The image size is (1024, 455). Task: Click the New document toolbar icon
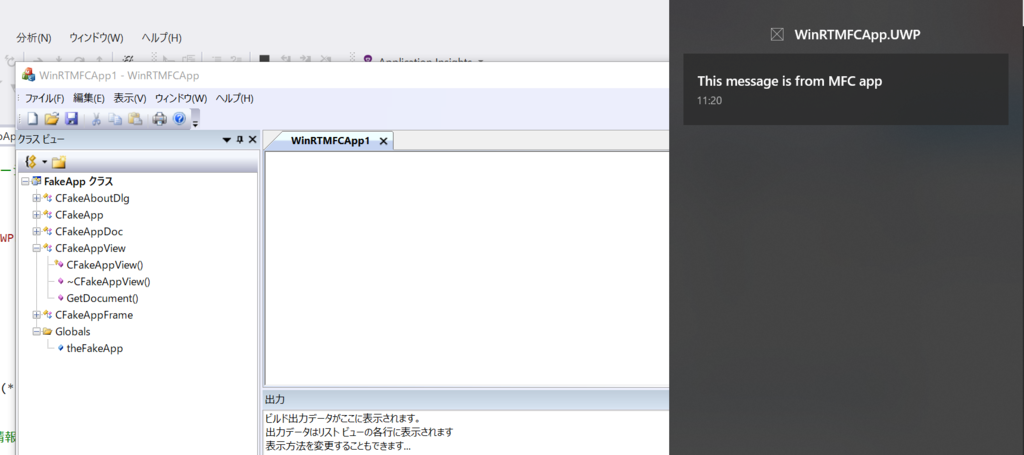[x=32, y=119]
